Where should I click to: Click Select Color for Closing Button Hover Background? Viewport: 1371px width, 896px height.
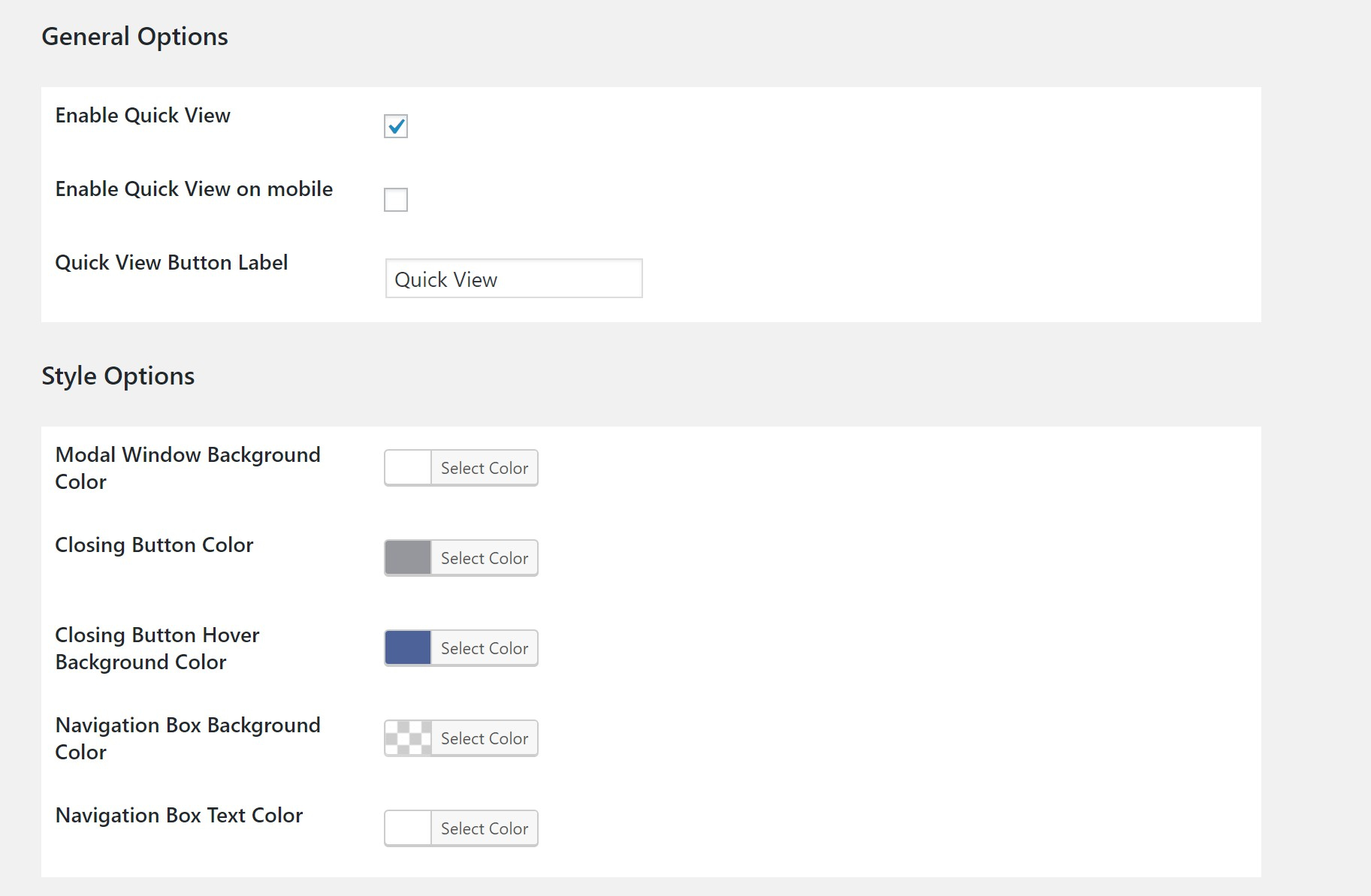point(485,648)
